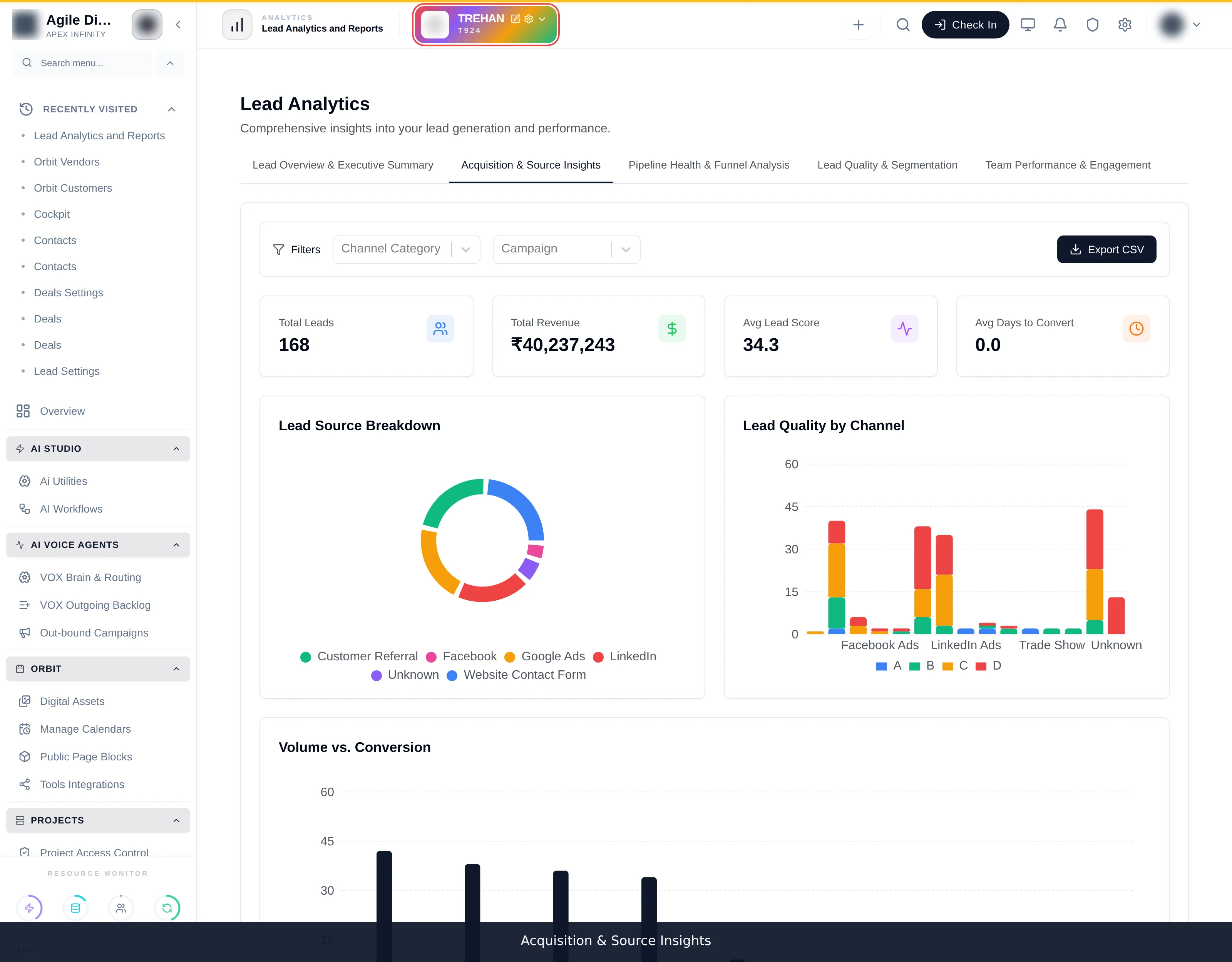Collapse the Recently Visited section
Viewport: 1232px width, 962px height.
171,109
